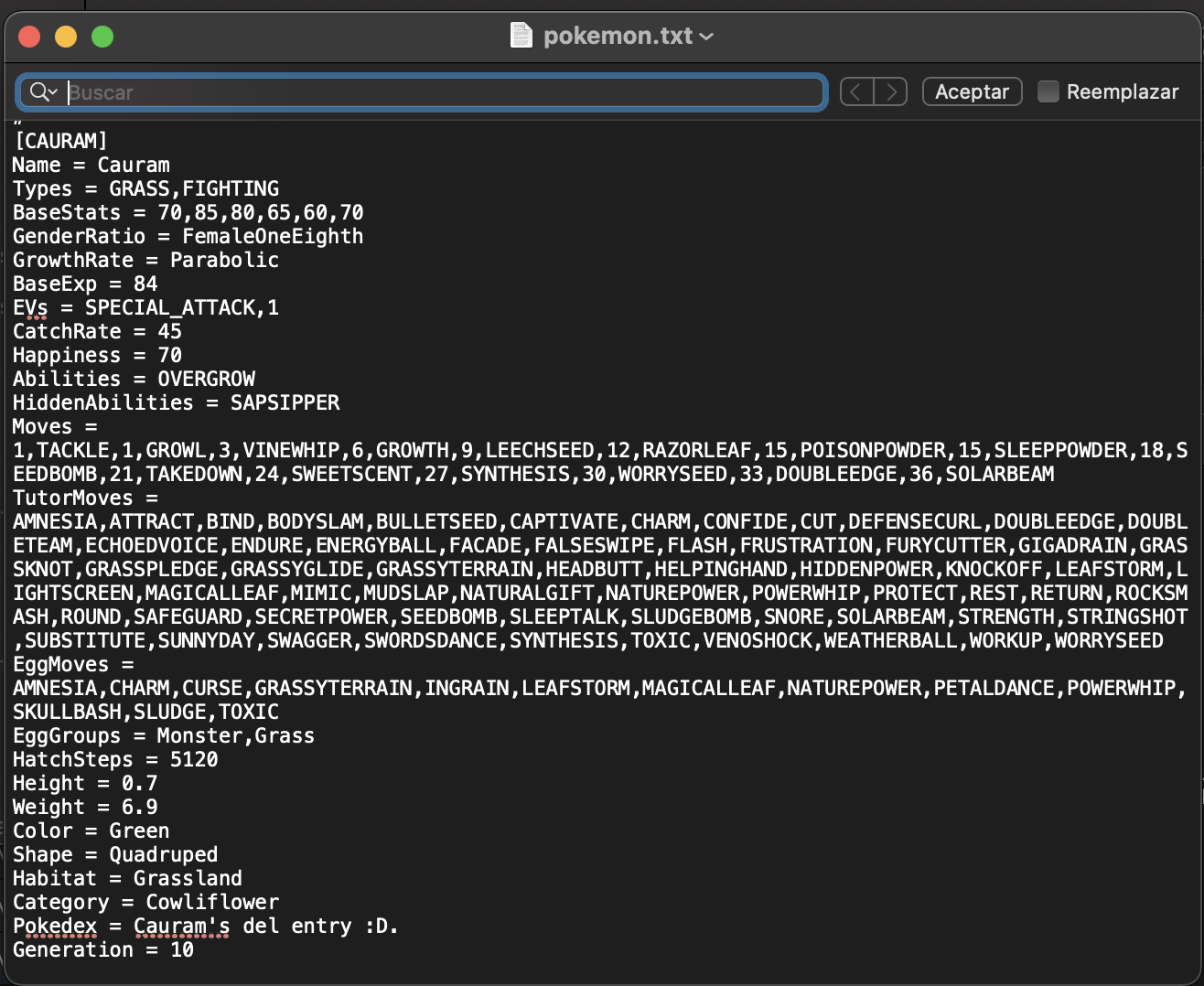
Task: Enable the Reemplazar checkbox
Action: coord(1048,91)
